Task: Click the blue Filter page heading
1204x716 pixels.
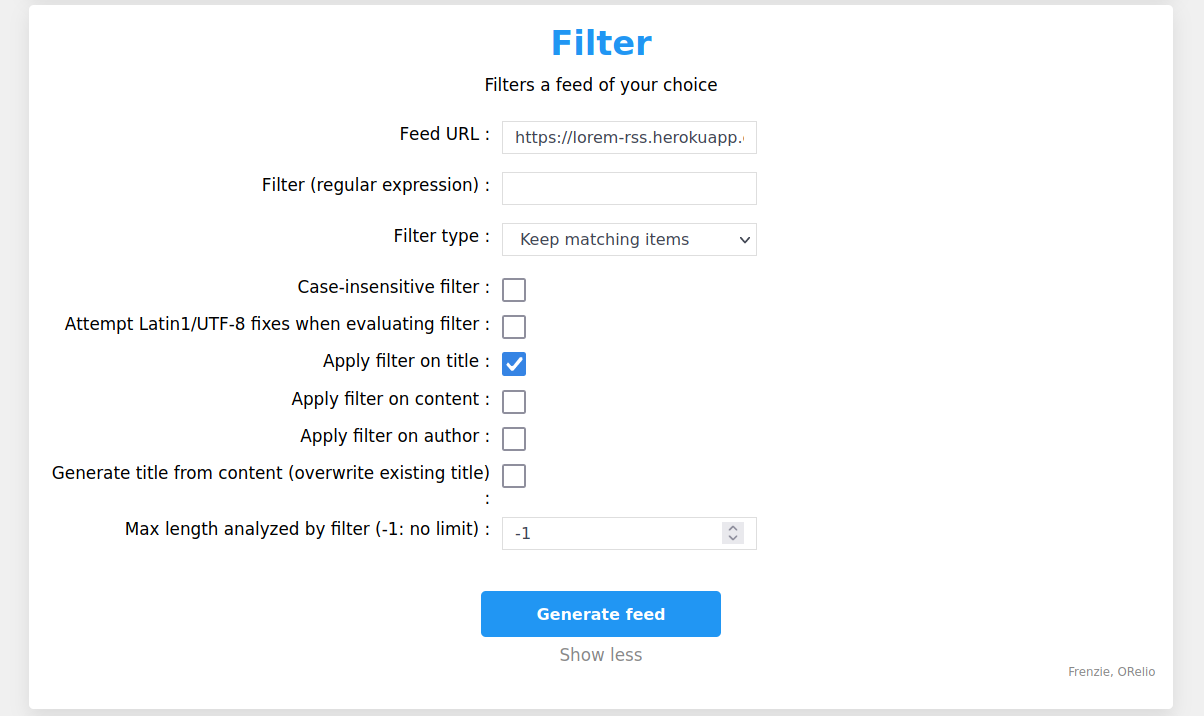Action: click(x=601, y=43)
